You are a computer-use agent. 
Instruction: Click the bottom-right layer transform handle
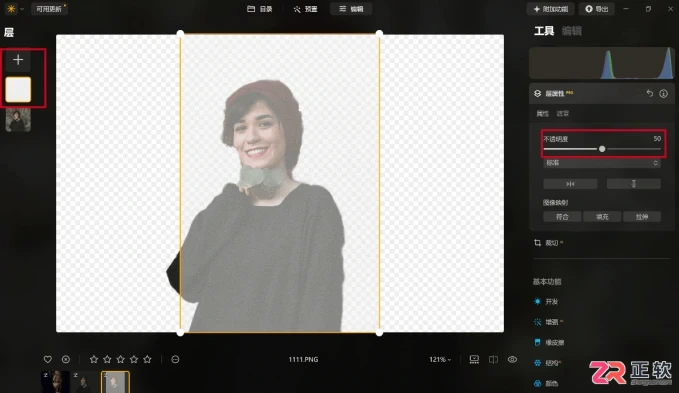click(379, 332)
